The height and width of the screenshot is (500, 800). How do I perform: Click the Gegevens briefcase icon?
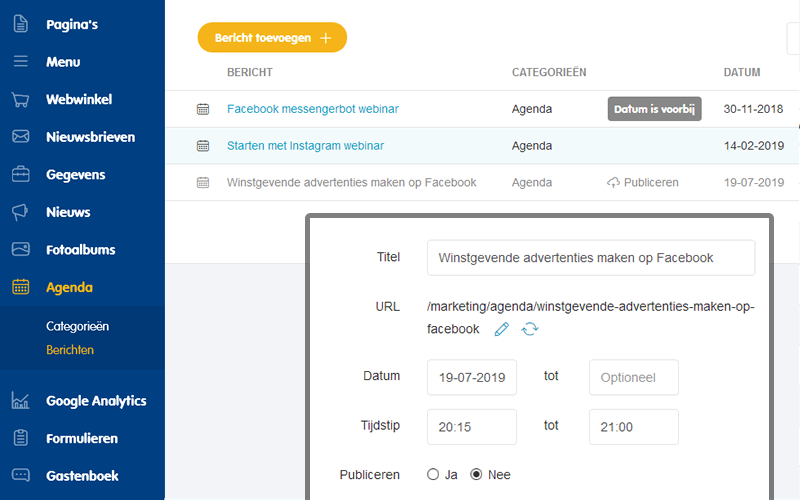[20, 174]
